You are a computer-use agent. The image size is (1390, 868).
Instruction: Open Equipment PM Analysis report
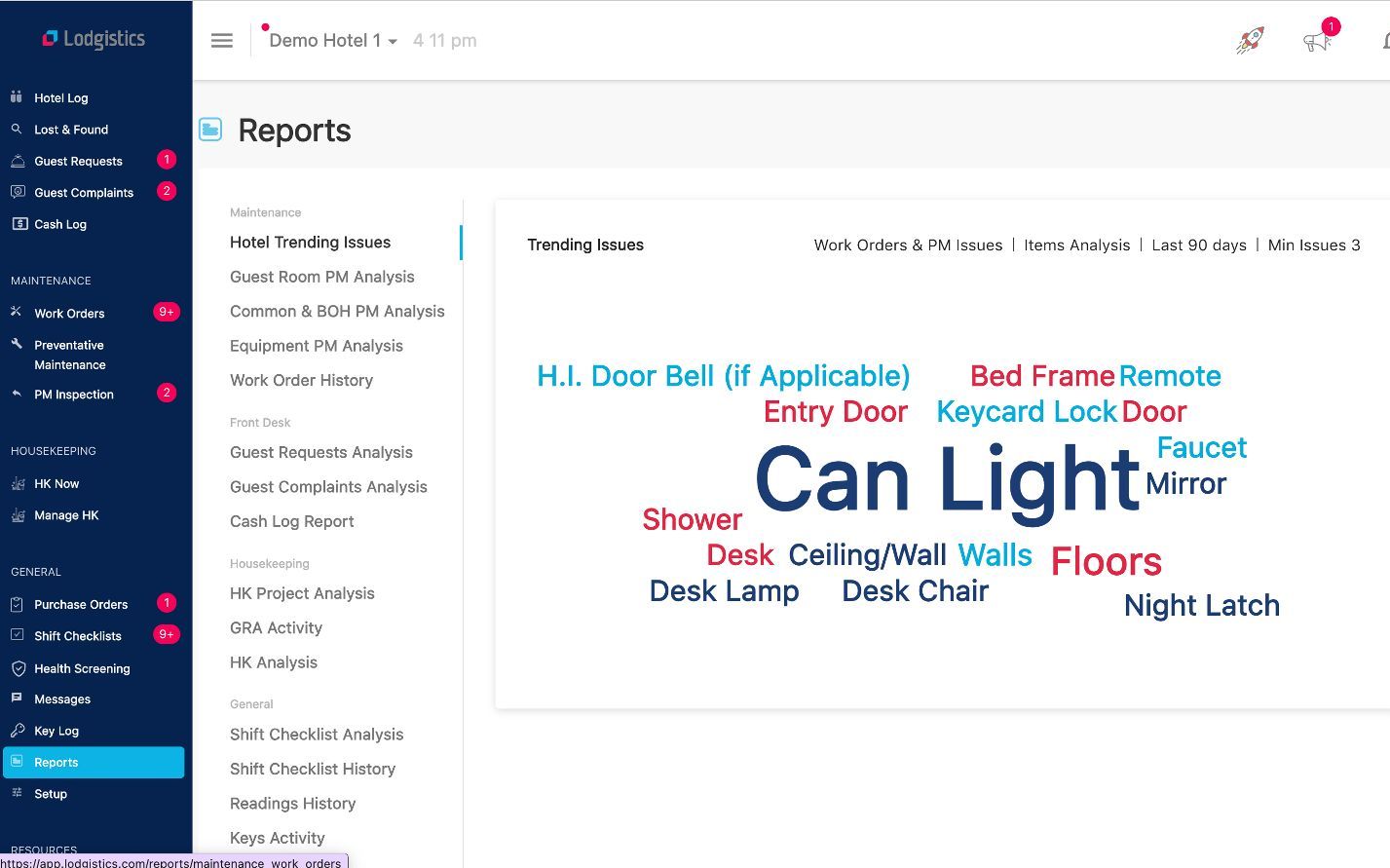317,346
